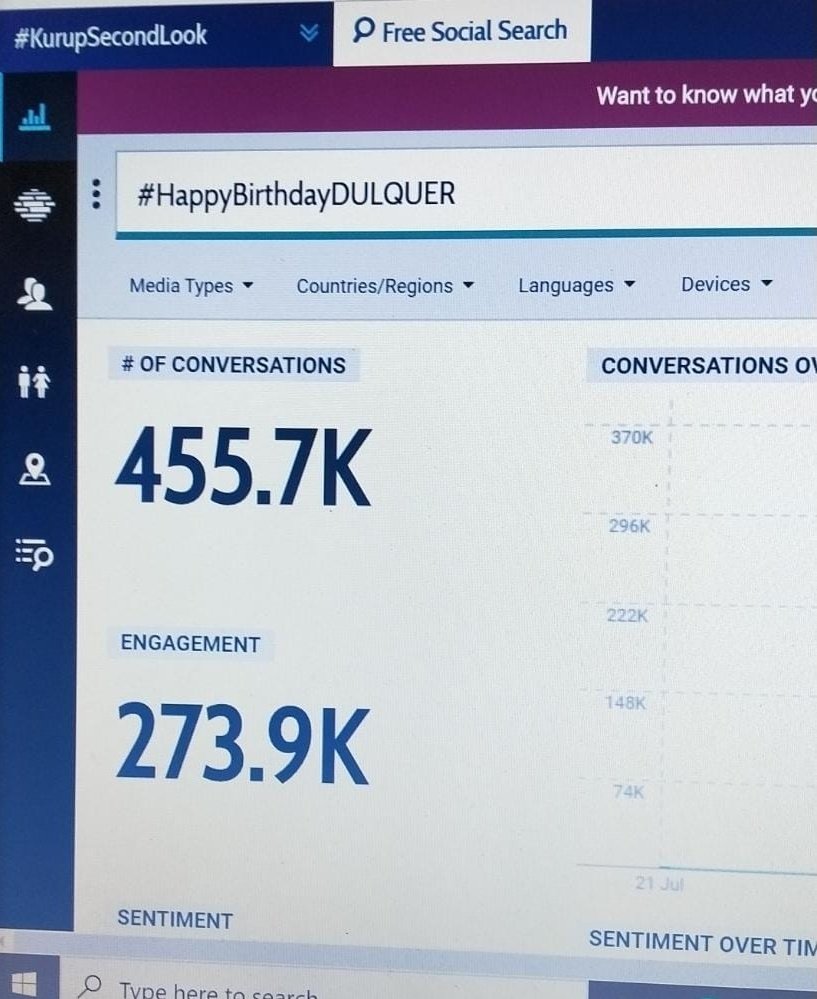Open the Languages dropdown

pos(576,285)
